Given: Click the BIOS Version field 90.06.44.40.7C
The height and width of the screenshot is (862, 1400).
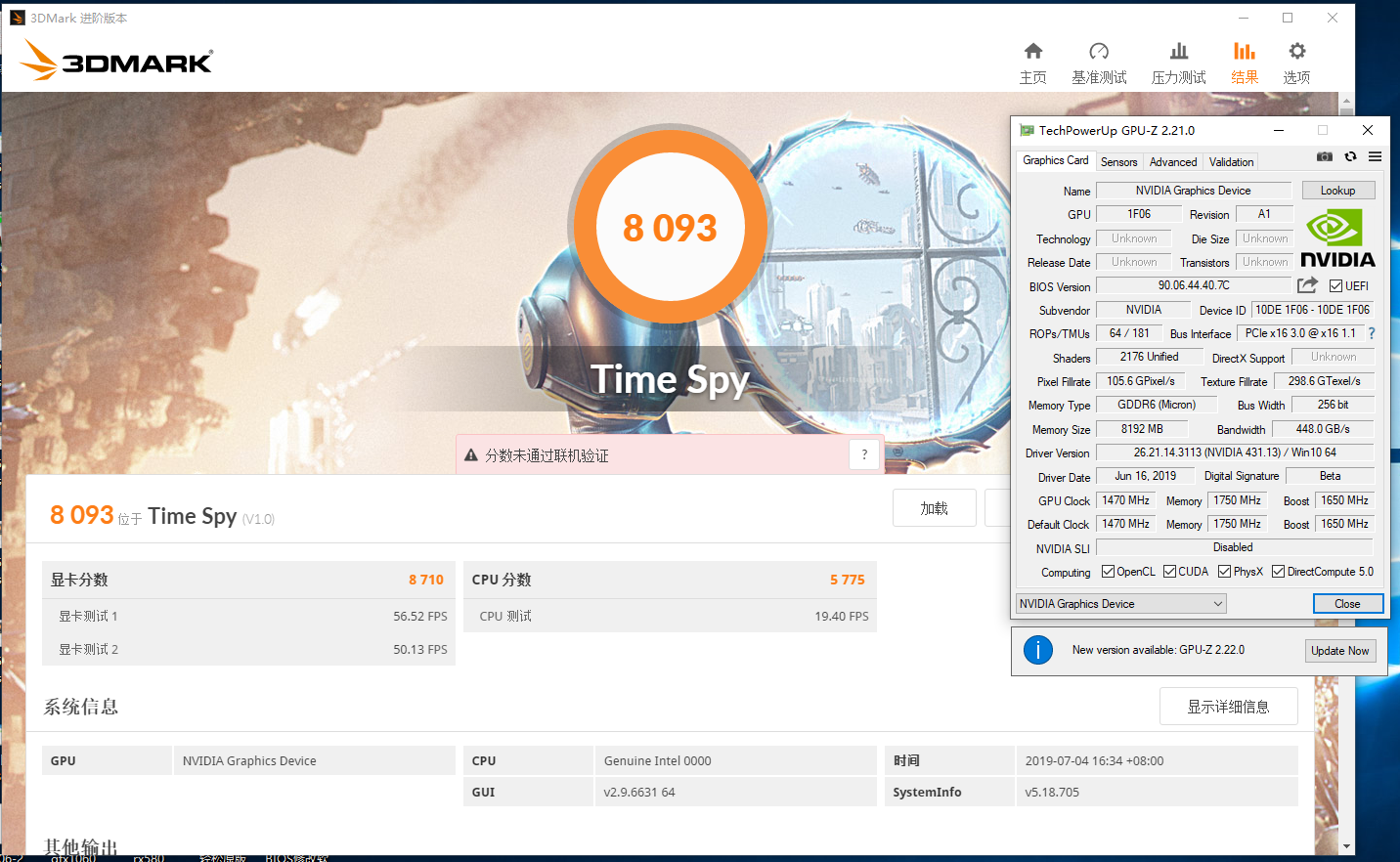Looking at the screenshot, I should (1193, 285).
